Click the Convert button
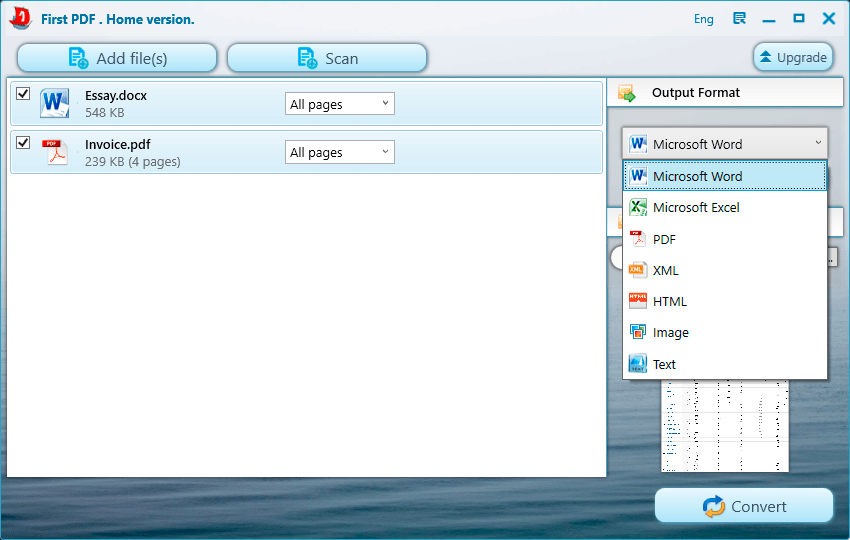 [744, 506]
